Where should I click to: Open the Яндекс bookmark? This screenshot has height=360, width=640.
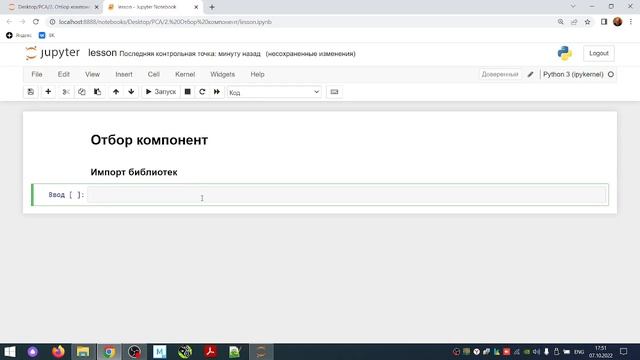pos(19,36)
